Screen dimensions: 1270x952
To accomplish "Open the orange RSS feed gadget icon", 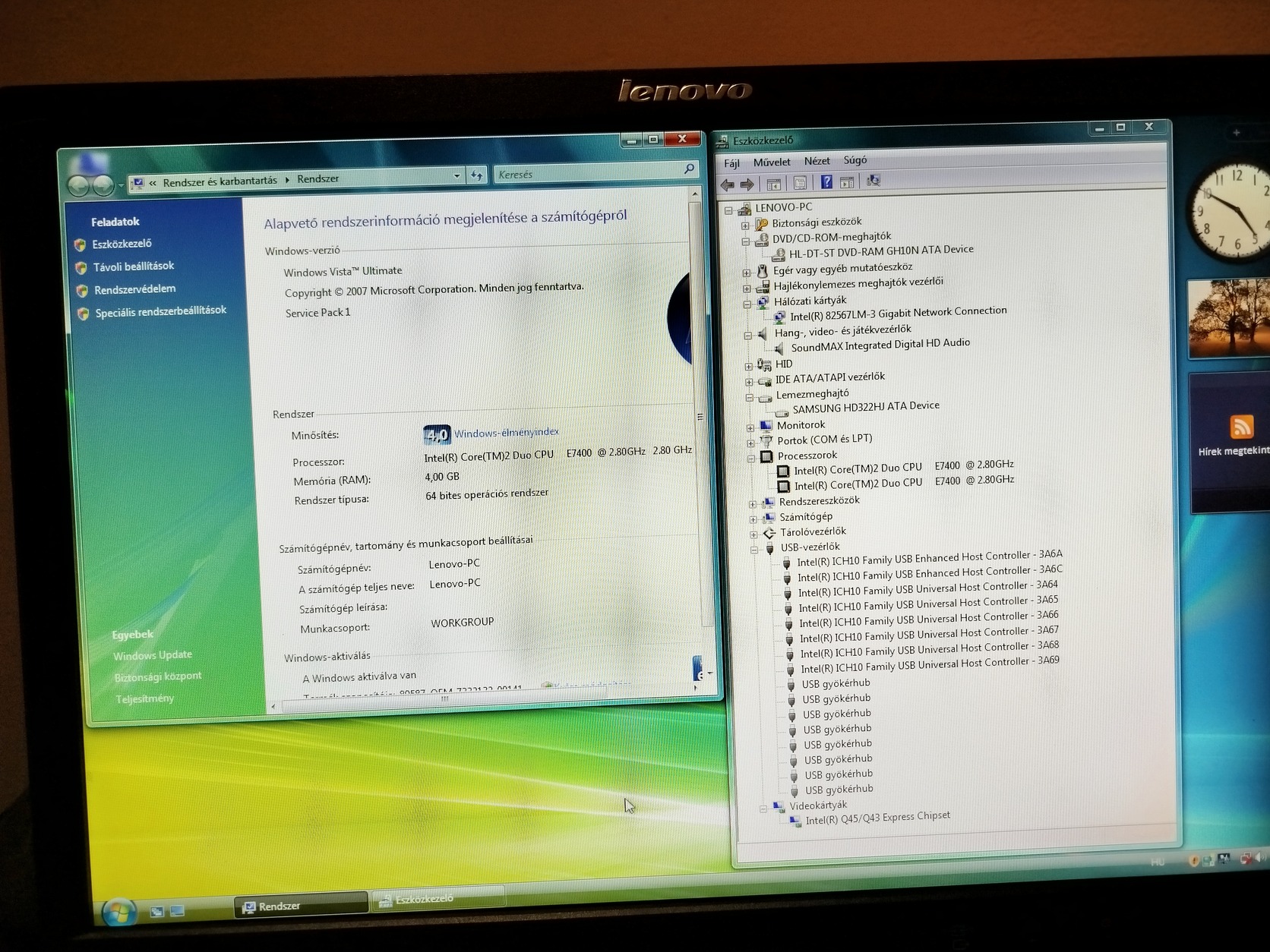I will click(1241, 427).
